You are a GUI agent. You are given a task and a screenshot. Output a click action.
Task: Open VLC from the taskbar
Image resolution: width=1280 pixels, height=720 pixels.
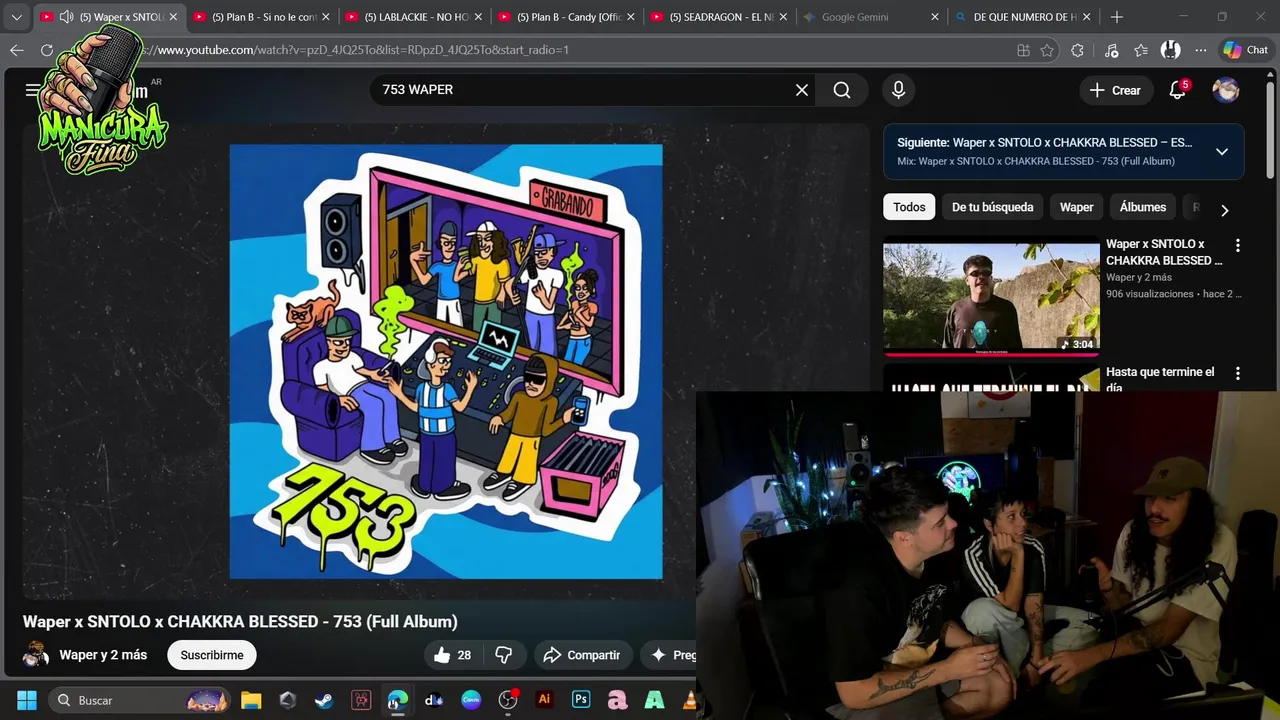(x=689, y=700)
